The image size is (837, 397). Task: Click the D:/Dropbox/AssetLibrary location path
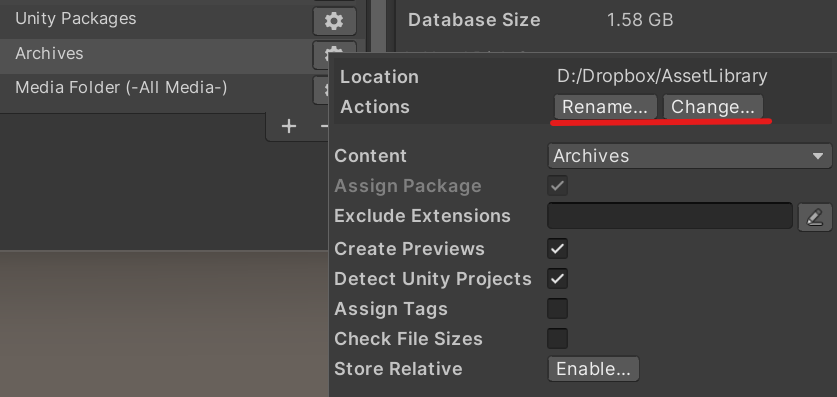(x=662, y=76)
